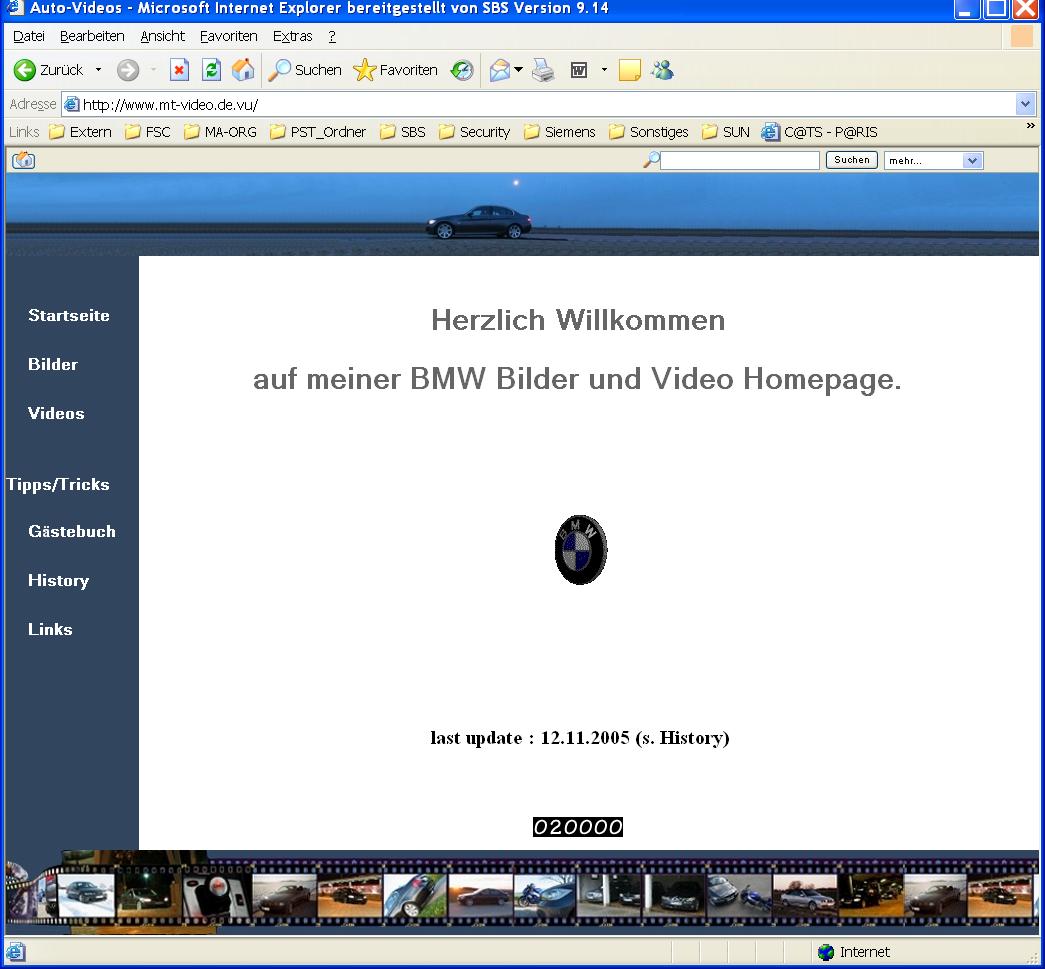Click the snowy BMW filmstrip thumbnail

(87, 894)
